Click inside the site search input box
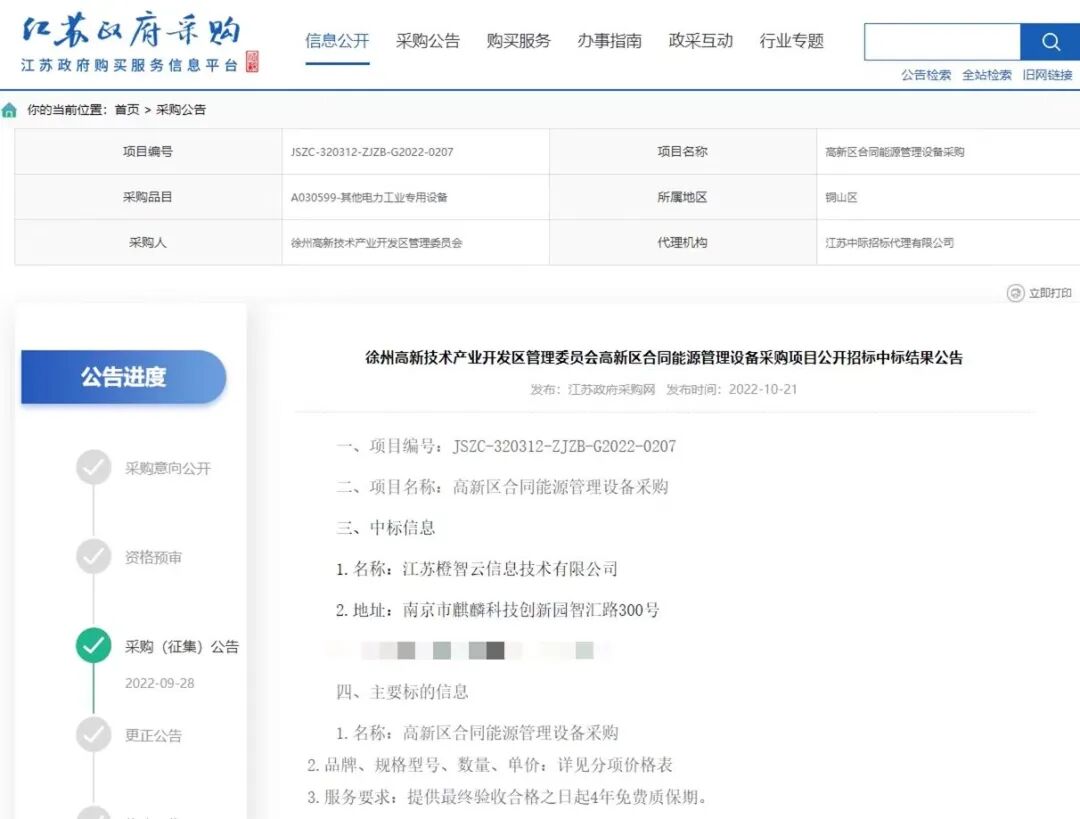Screen dimensions: 1080x819 click(940, 41)
